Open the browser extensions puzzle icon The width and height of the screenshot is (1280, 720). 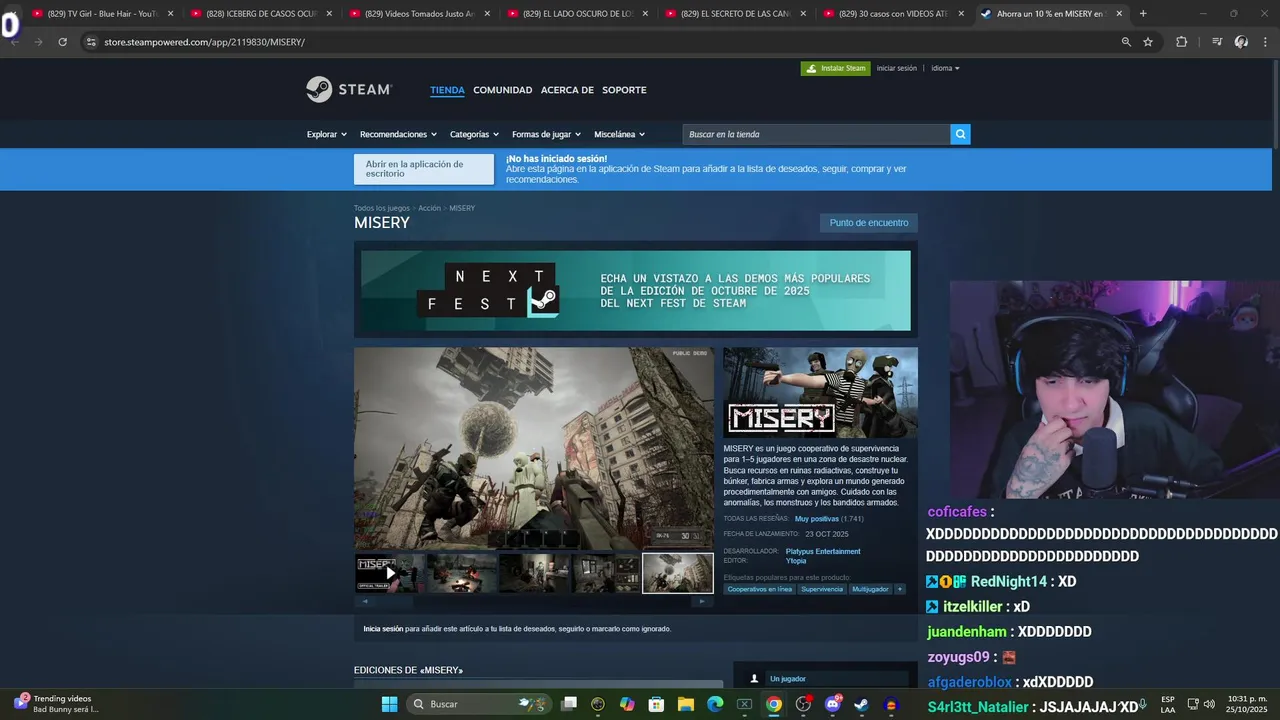pyautogui.click(x=1181, y=42)
